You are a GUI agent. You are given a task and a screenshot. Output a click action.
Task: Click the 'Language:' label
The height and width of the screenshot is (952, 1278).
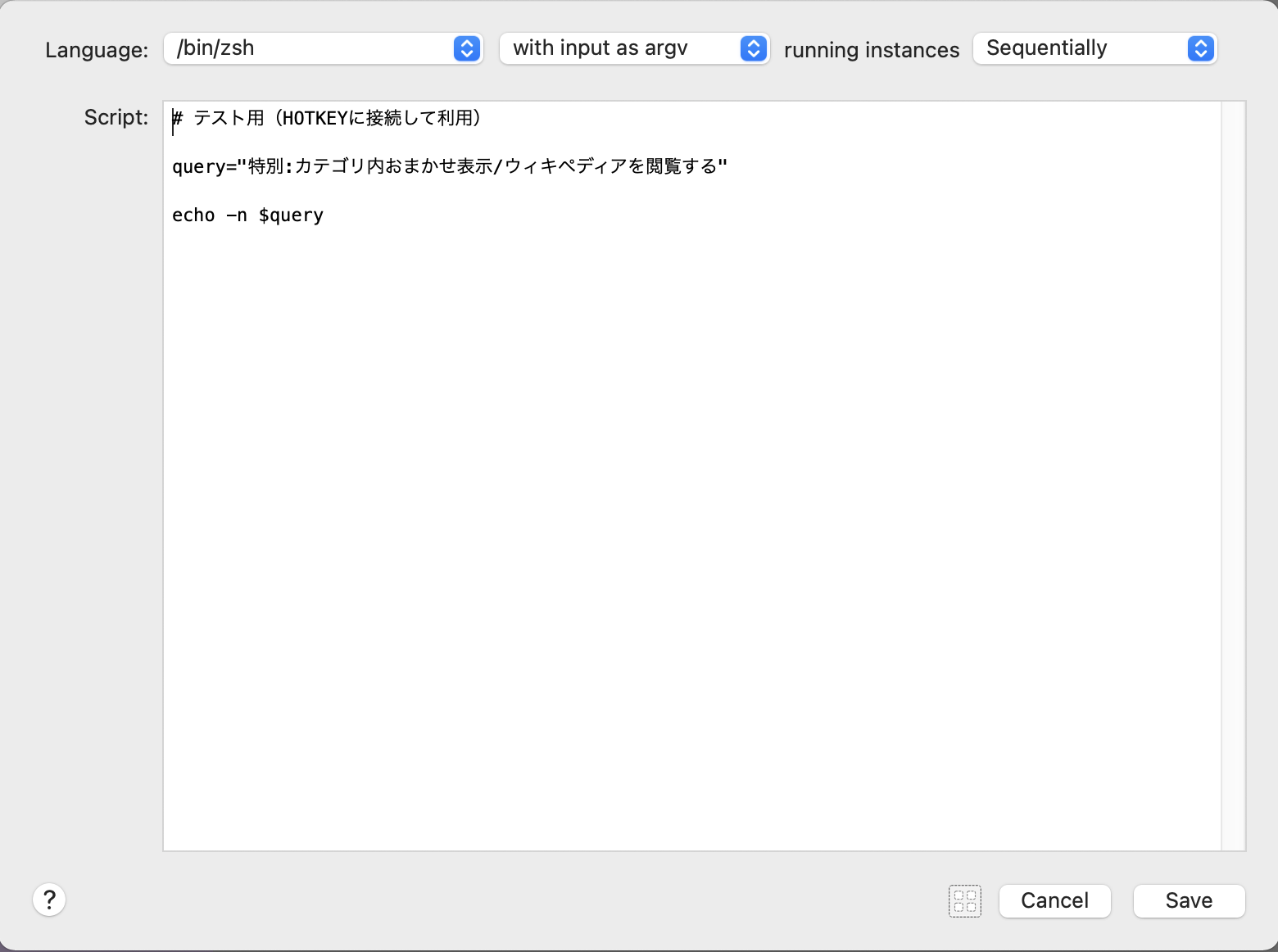pos(97,50)
